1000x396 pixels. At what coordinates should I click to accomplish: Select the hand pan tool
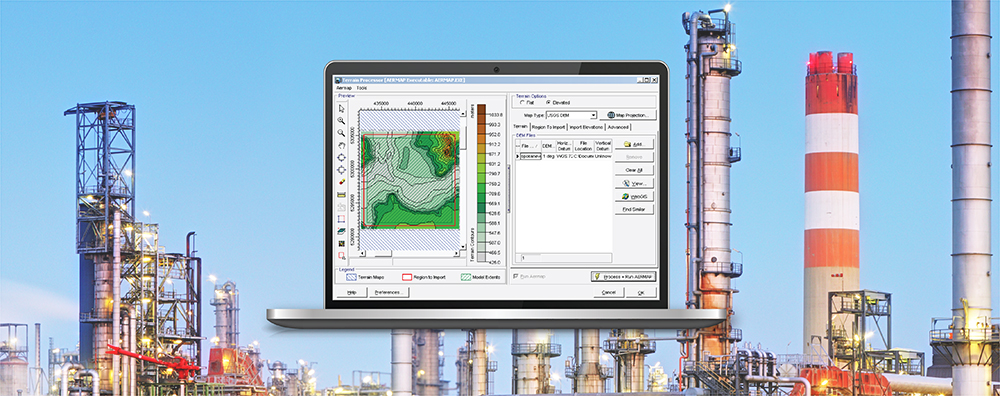click(341, 145)
